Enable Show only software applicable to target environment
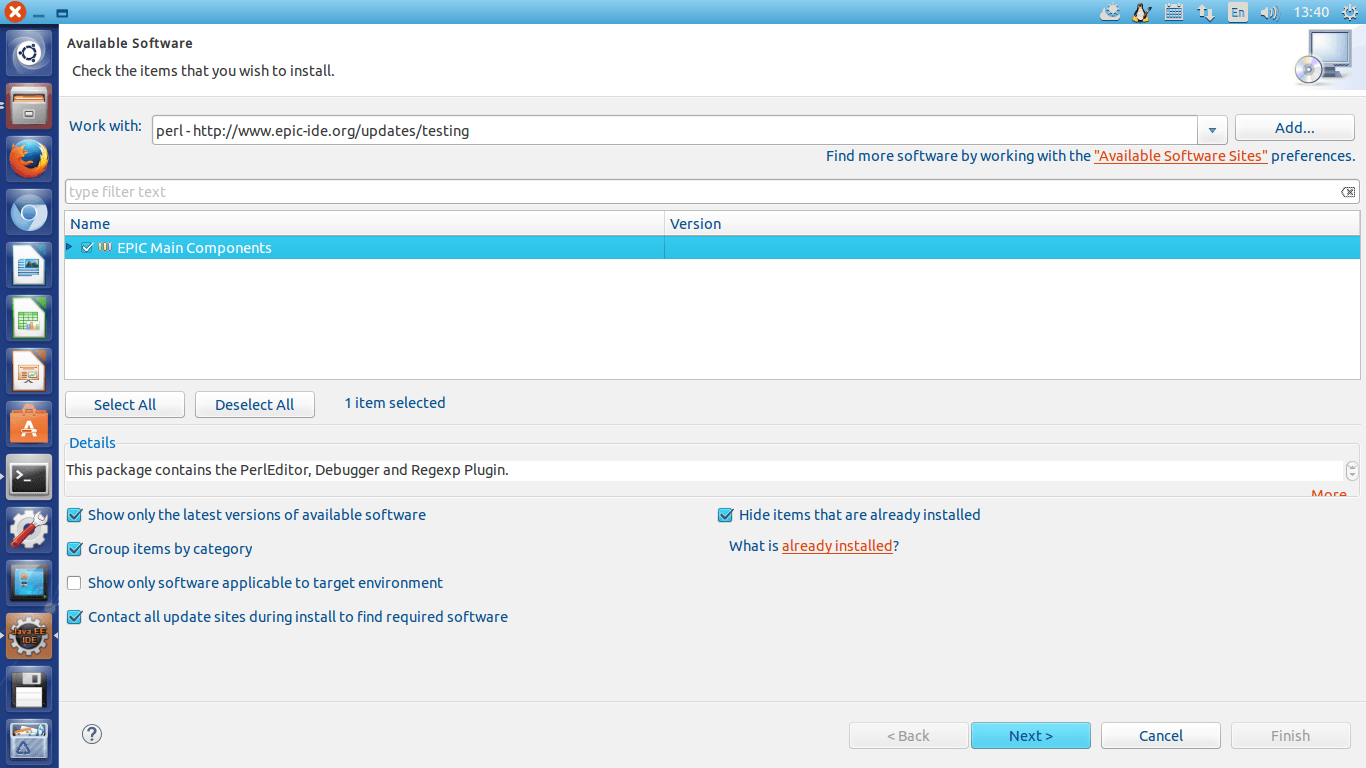This screenshot has width=1366, height=768. coord(74,583)
